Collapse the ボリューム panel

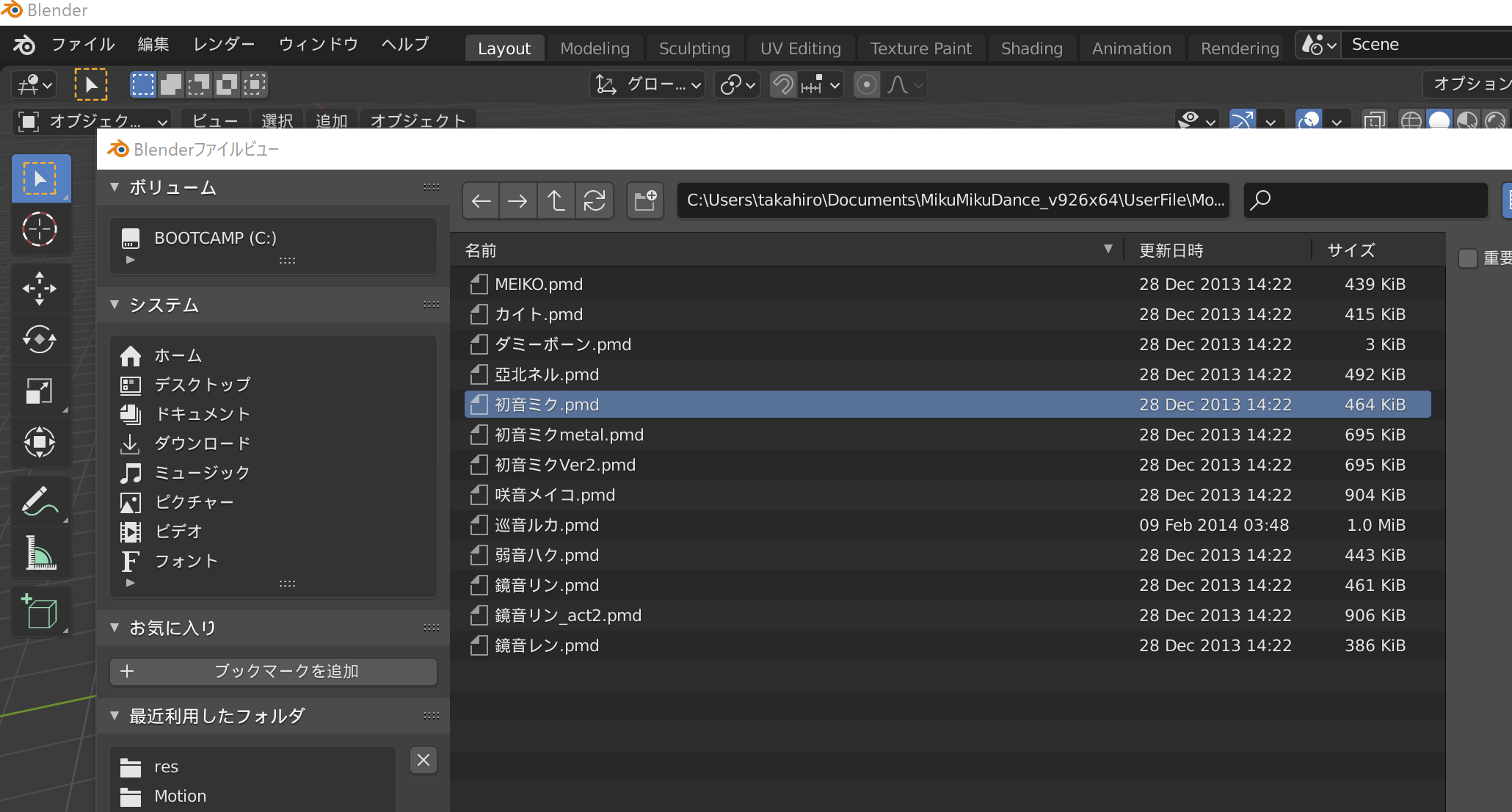(x=115, y=187)
